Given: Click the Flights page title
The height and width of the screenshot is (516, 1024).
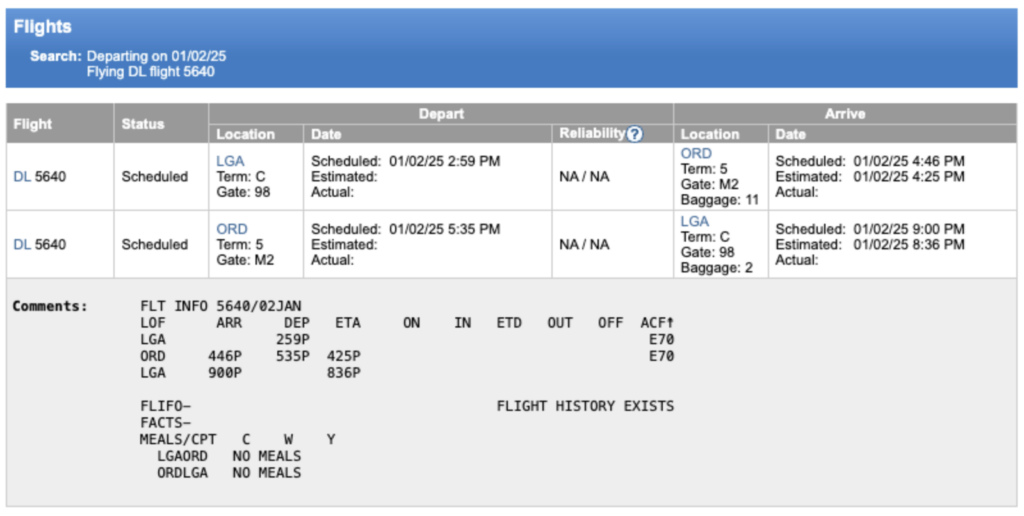Looking at the screenshot, I should click(42, 27).
